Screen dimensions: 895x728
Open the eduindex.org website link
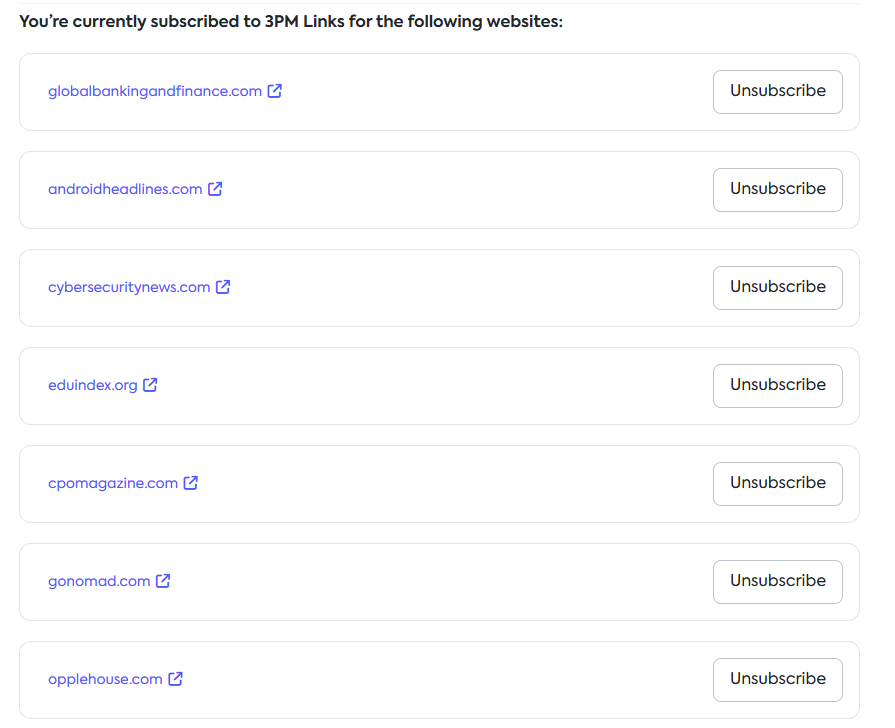click(93, 385)
